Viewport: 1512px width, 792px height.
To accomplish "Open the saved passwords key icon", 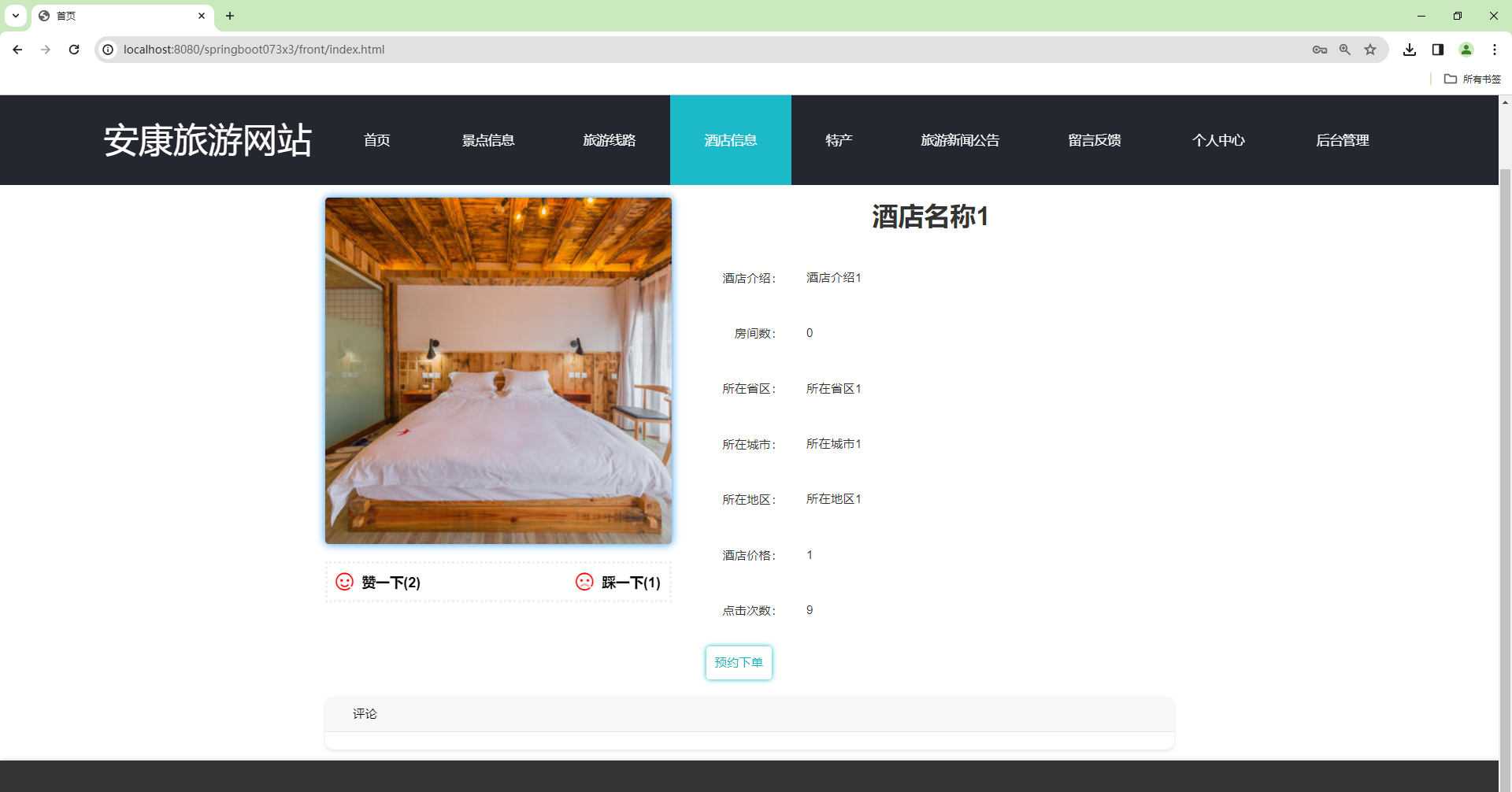I will point(1320,50).
